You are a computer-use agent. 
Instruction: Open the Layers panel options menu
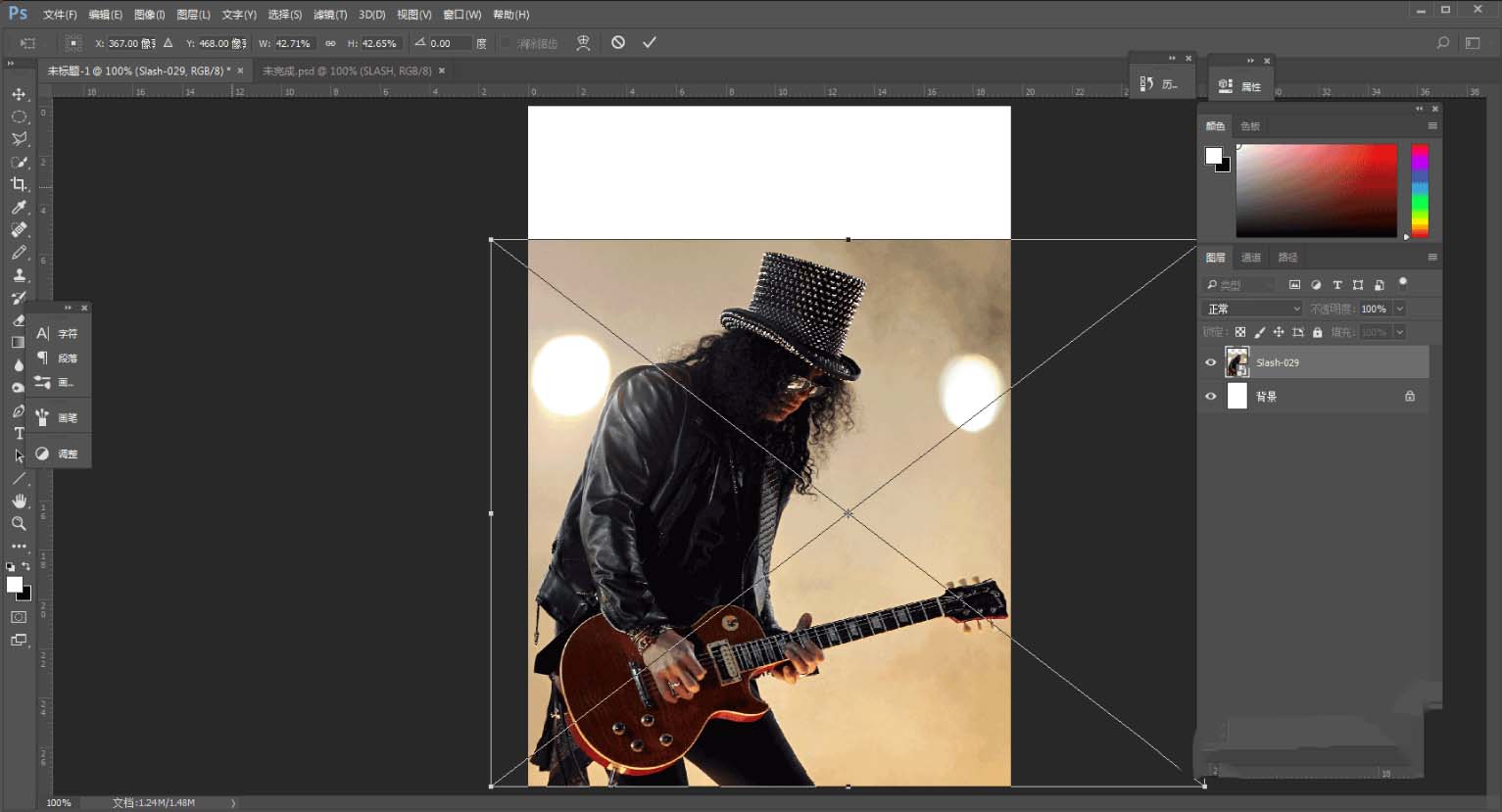(x=1432, y=258)
